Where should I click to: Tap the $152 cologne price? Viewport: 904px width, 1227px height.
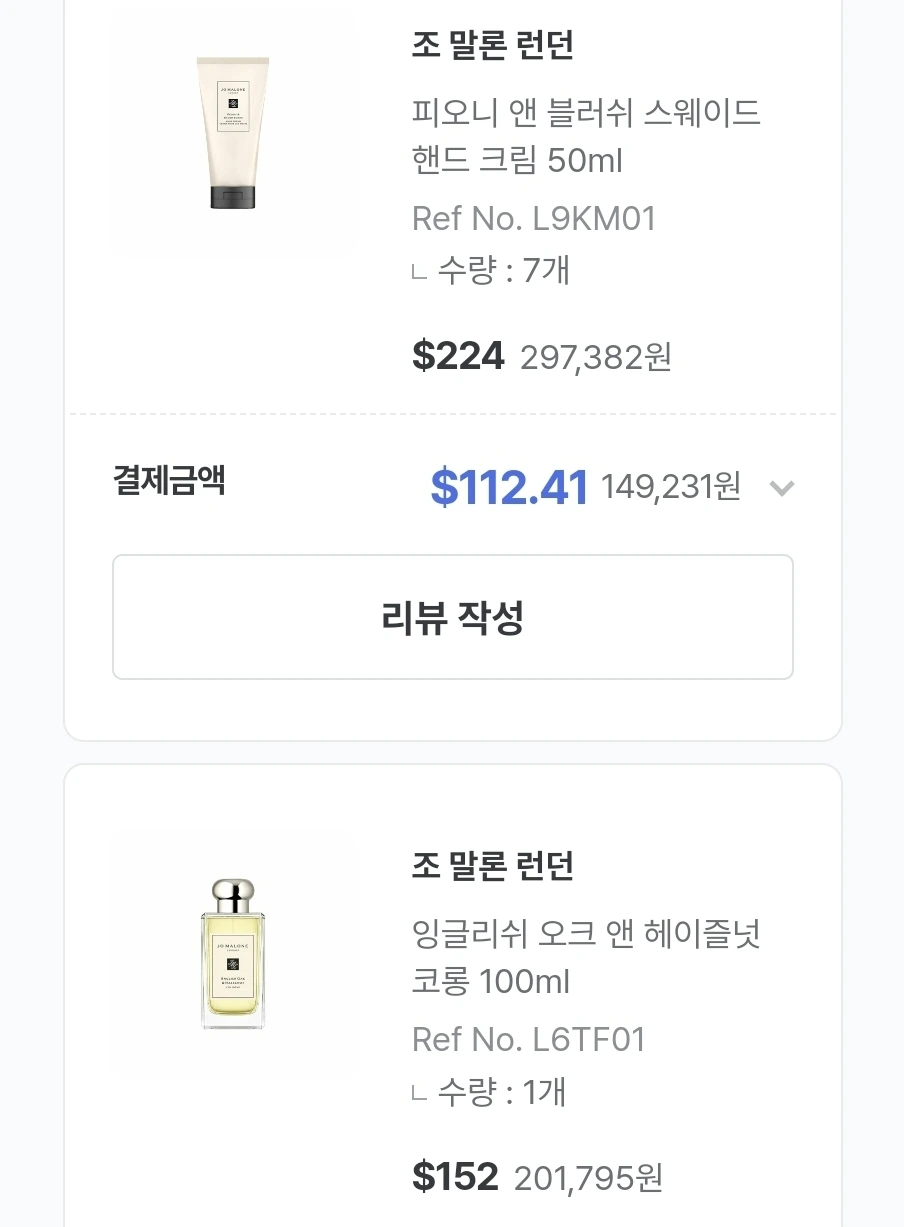(x=455, y=1176)
